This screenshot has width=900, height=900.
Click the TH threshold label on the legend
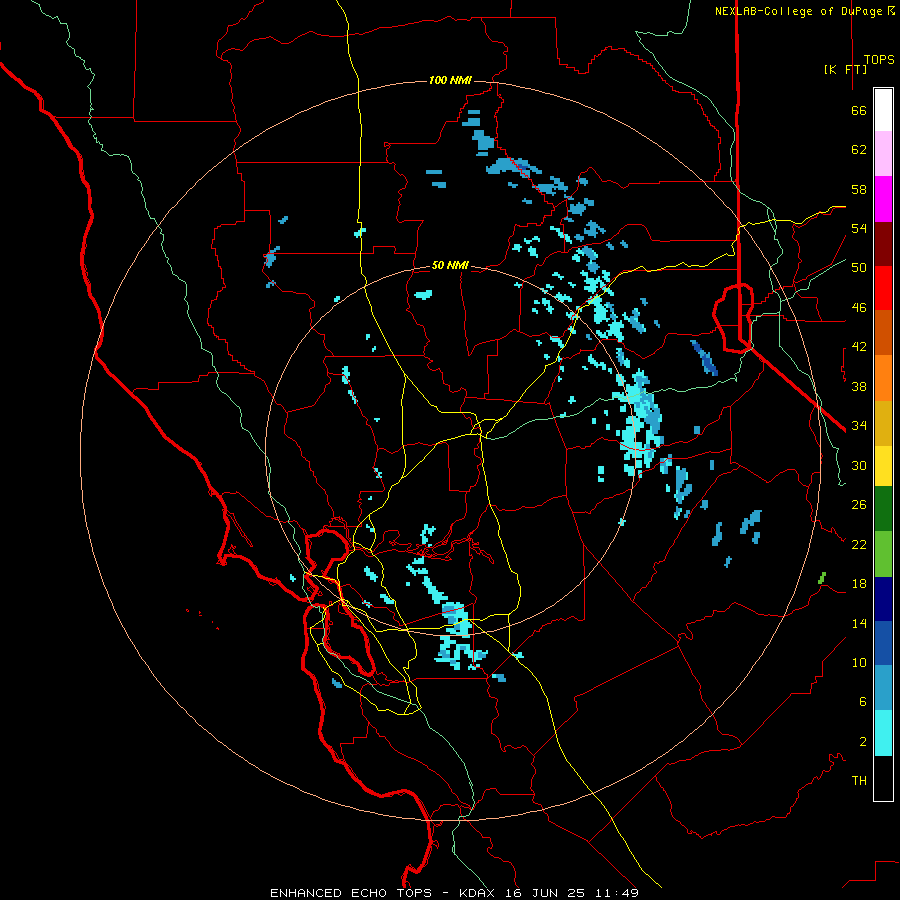coord(859,781)
